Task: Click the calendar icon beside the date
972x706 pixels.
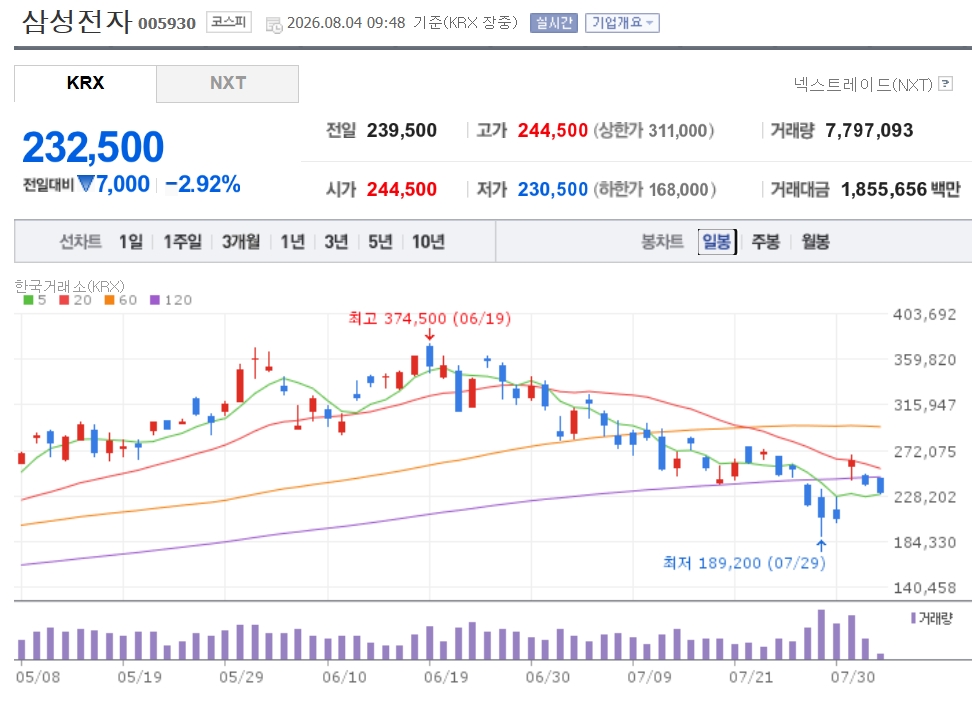Action: tap(273, 25)
